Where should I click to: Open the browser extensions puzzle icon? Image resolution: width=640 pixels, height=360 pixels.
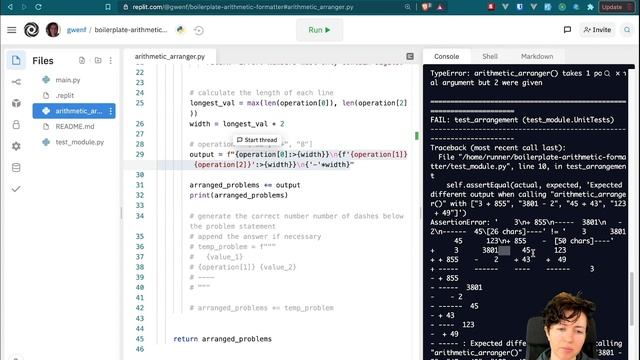pyautogui.click(x=590, y=7)
